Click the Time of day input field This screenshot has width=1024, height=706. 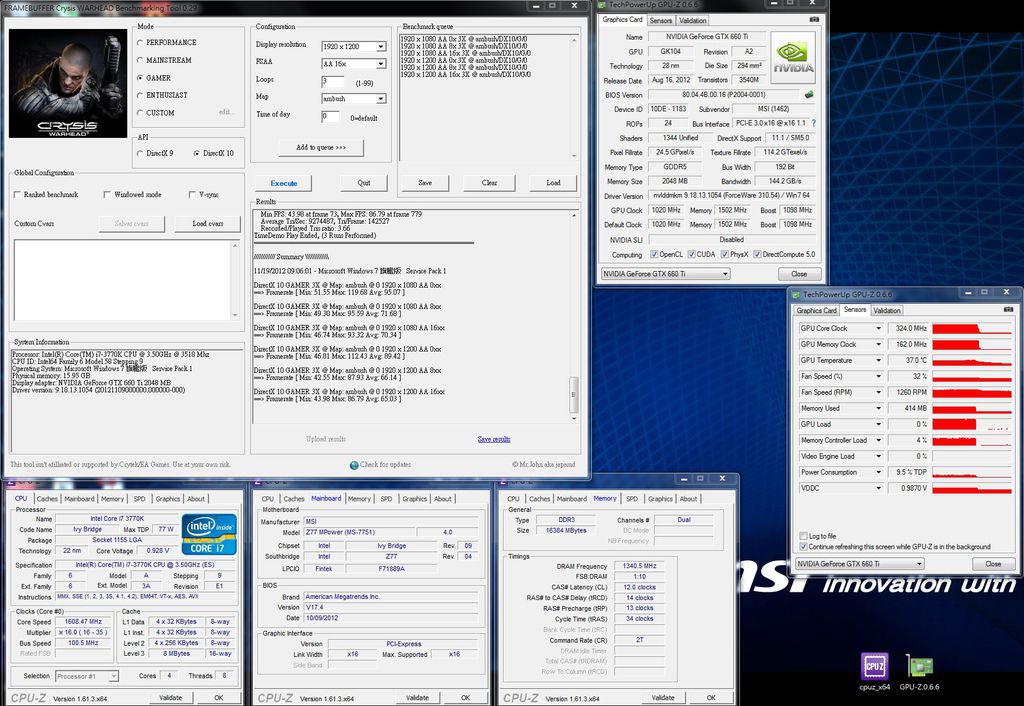[x=330, y=116]
